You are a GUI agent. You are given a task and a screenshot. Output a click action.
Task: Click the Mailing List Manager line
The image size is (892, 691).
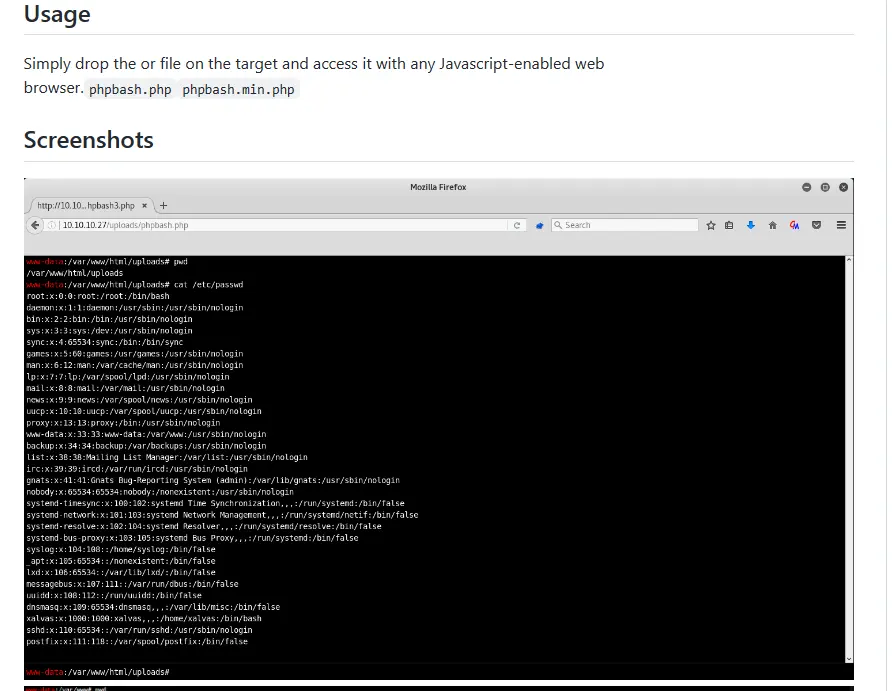coord(167,457)
